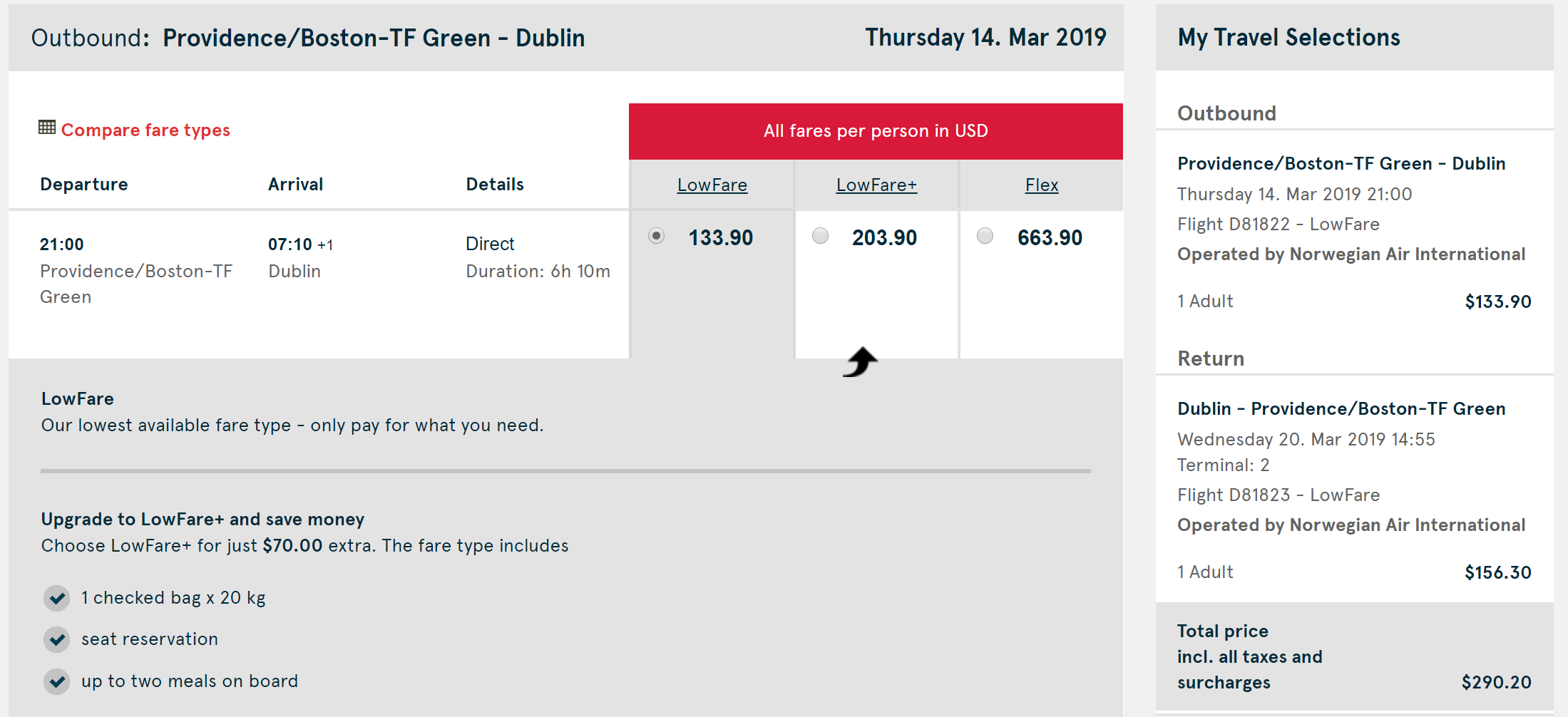The height and width of the screenshot is (717, 1568).
Task: Click the 203.90 LowFare+ price
Action: point(884,238)
